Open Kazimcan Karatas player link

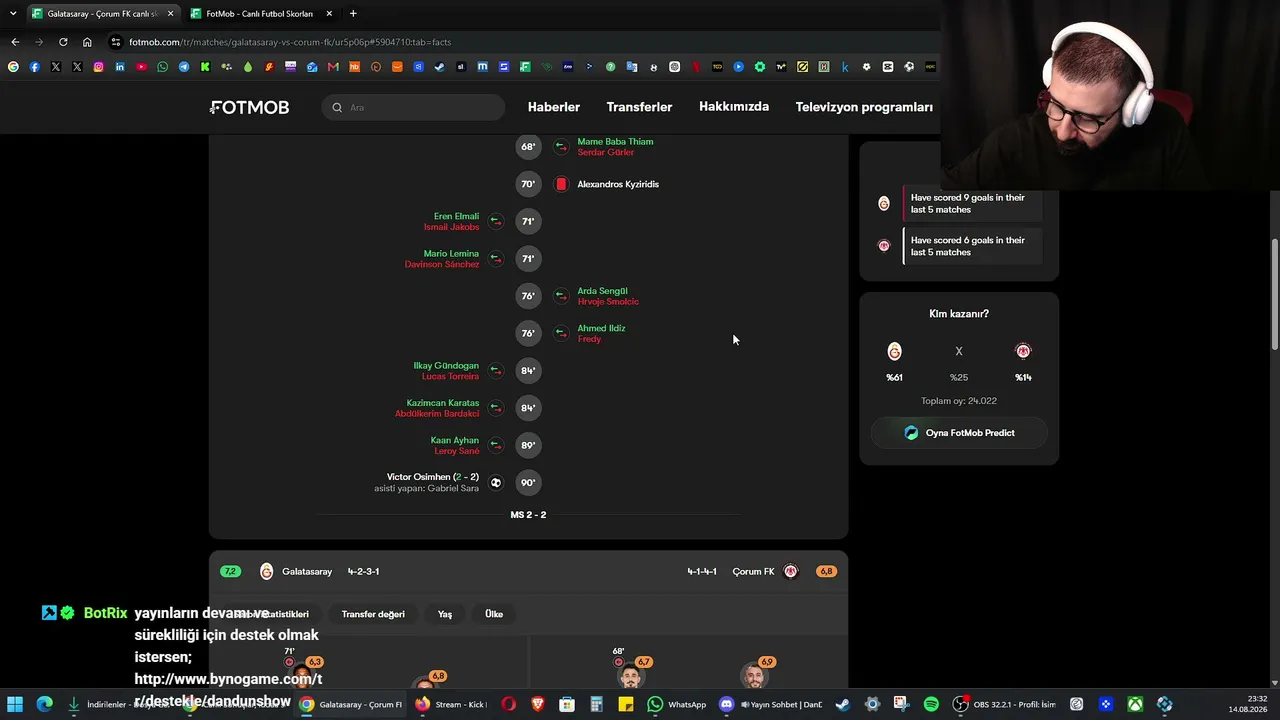click(442, 403)
